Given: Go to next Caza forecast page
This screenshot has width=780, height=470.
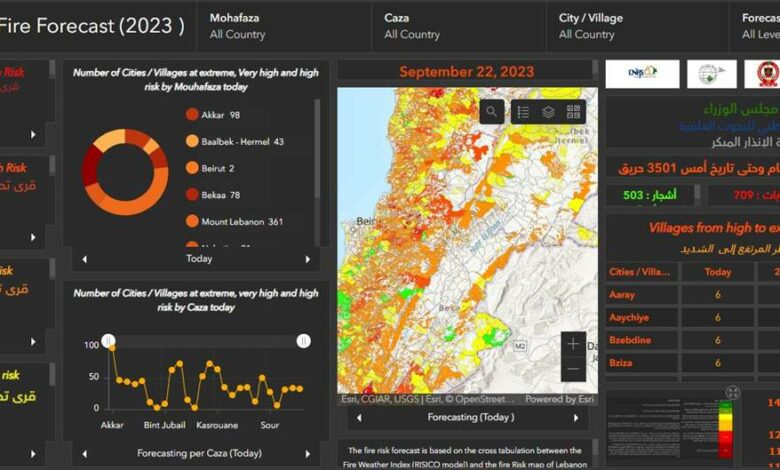Looking at the screenshot, I should (x=307, y=454).
